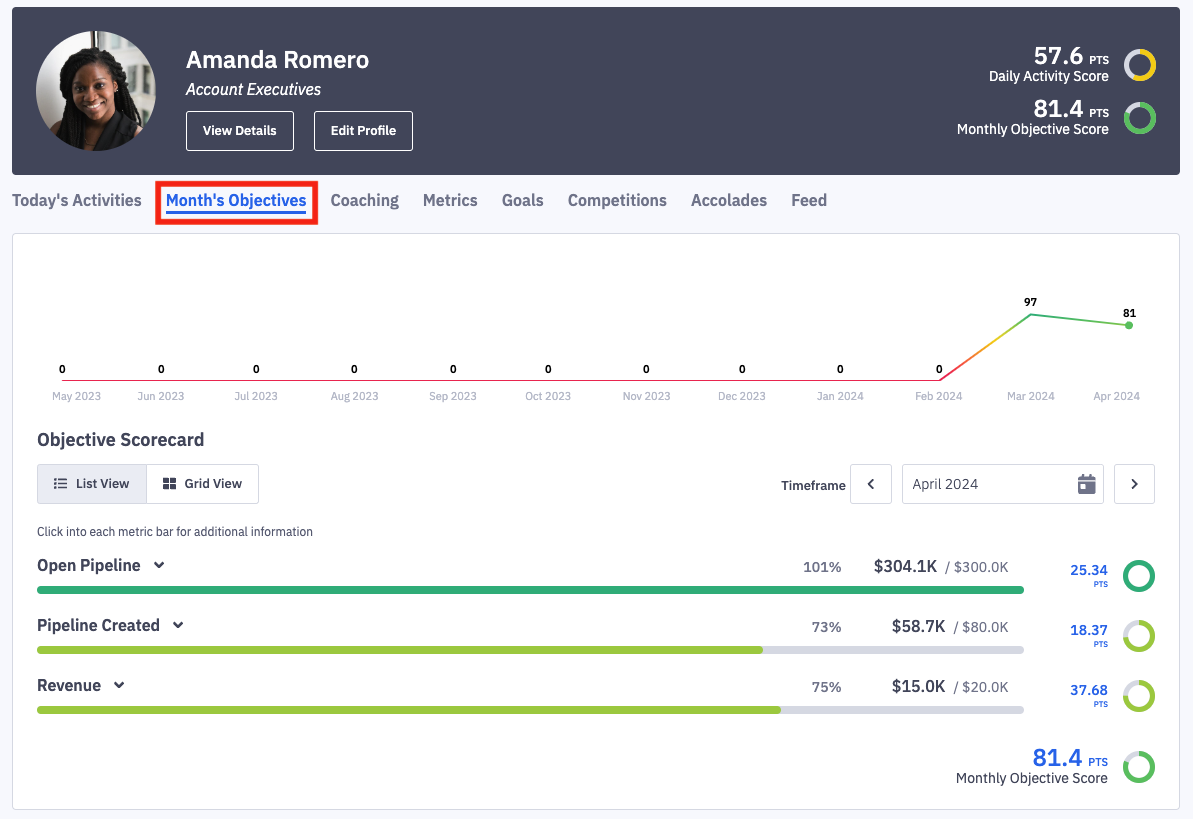
Task: Open Today's Activities tab
Action: click(x=77, y=201)
